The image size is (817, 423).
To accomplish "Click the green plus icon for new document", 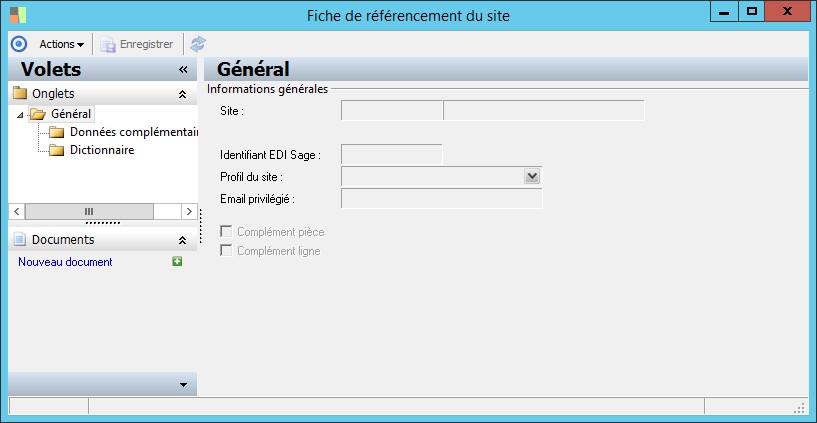I will [177, 262].
